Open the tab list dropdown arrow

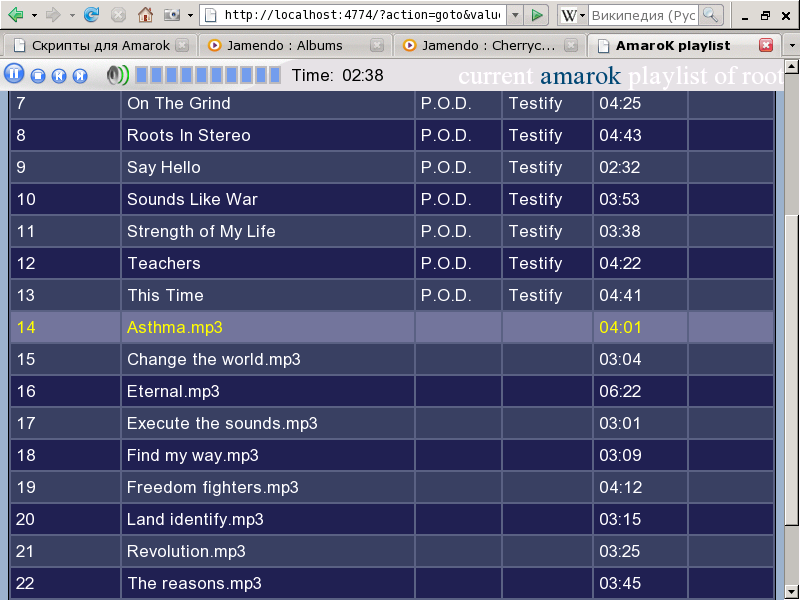tap(792, 45)
